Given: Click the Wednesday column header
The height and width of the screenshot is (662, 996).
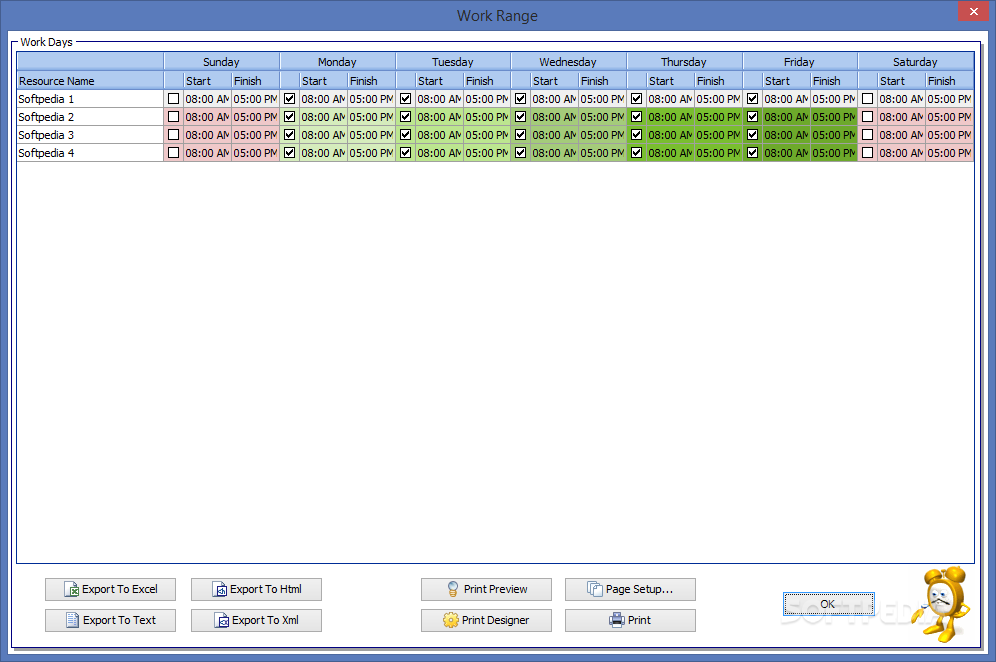Looking at the screenshot, I should pos(569,62).
